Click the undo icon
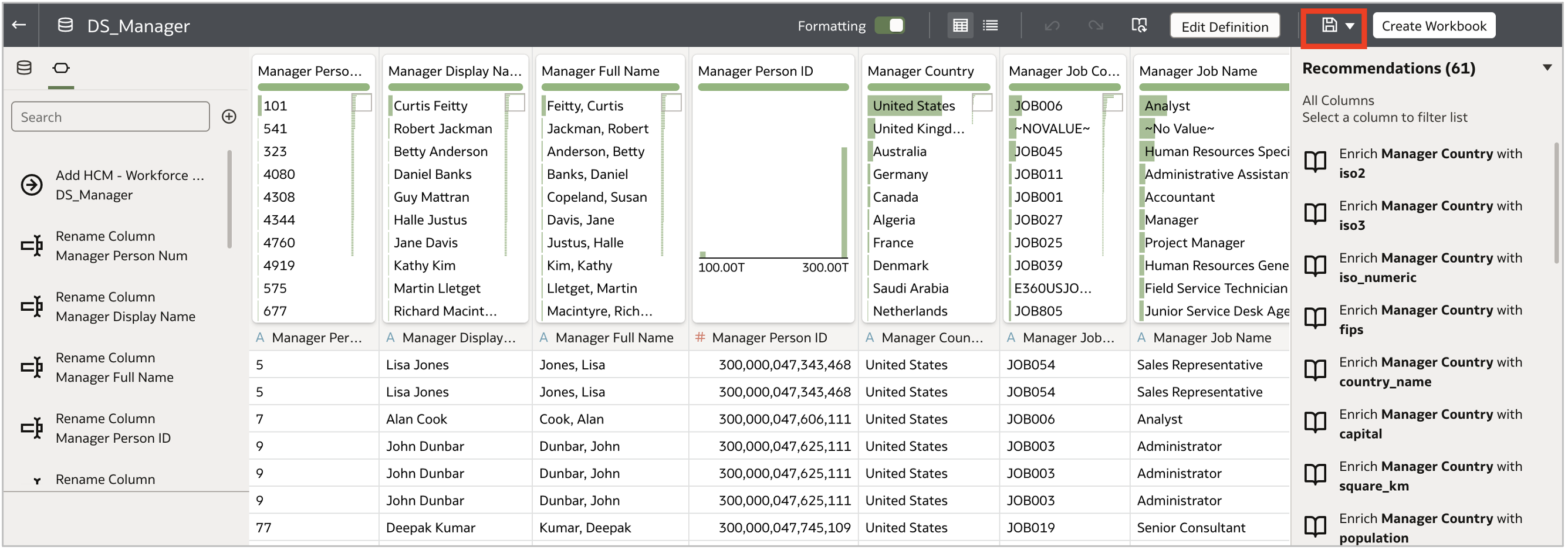The height and width of the screenshot is (550, 1568). (x=1052, y=25)
